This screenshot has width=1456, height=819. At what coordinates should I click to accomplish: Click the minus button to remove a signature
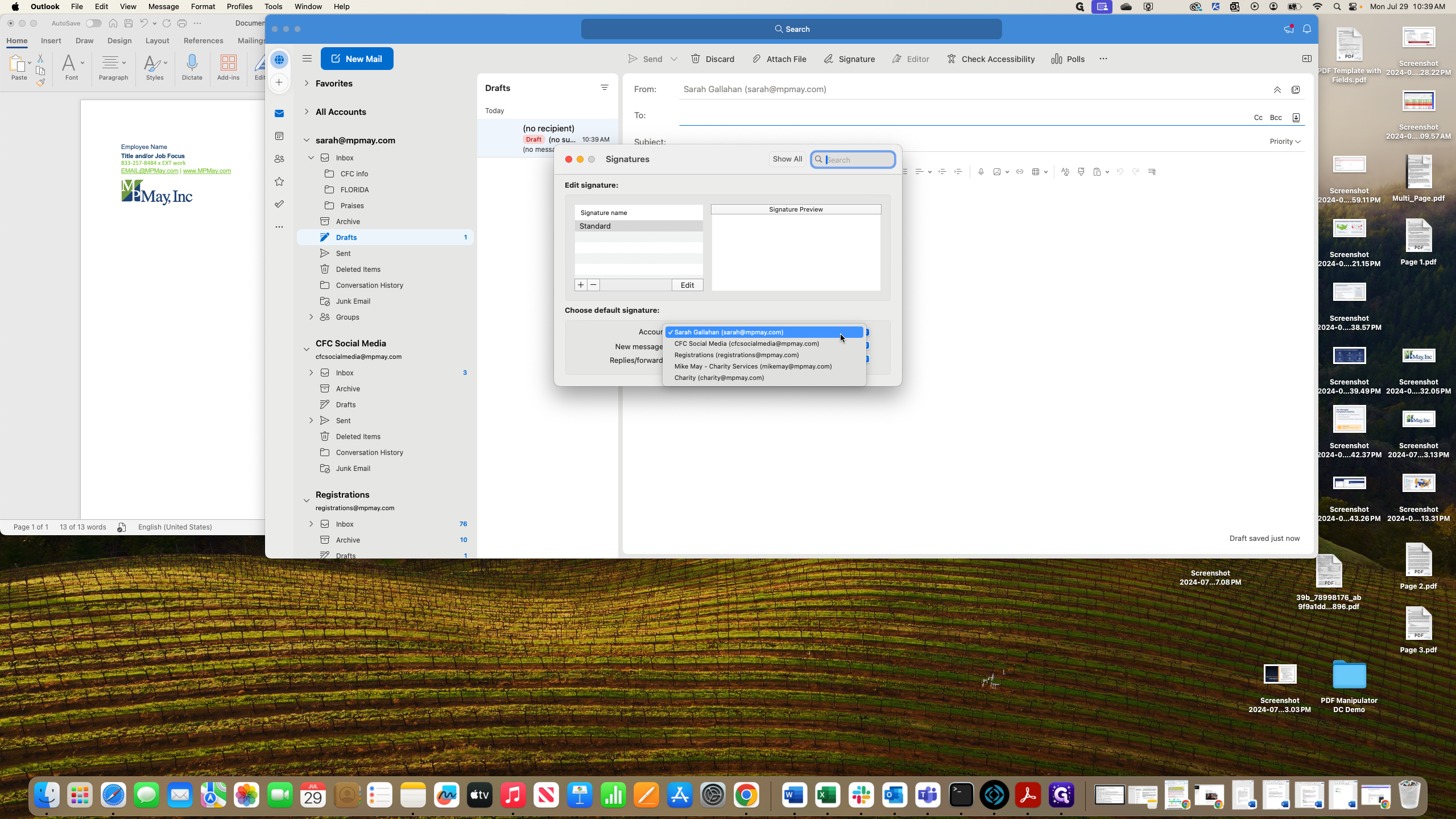point(593,285)
